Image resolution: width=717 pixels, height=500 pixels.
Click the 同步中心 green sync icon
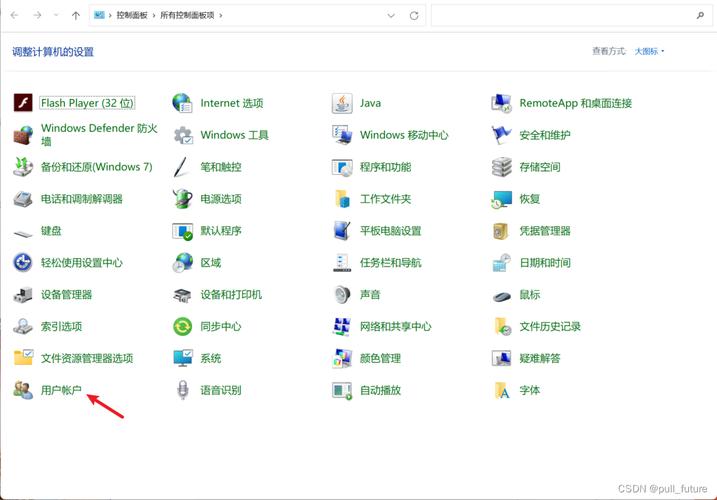pos(182,327)
